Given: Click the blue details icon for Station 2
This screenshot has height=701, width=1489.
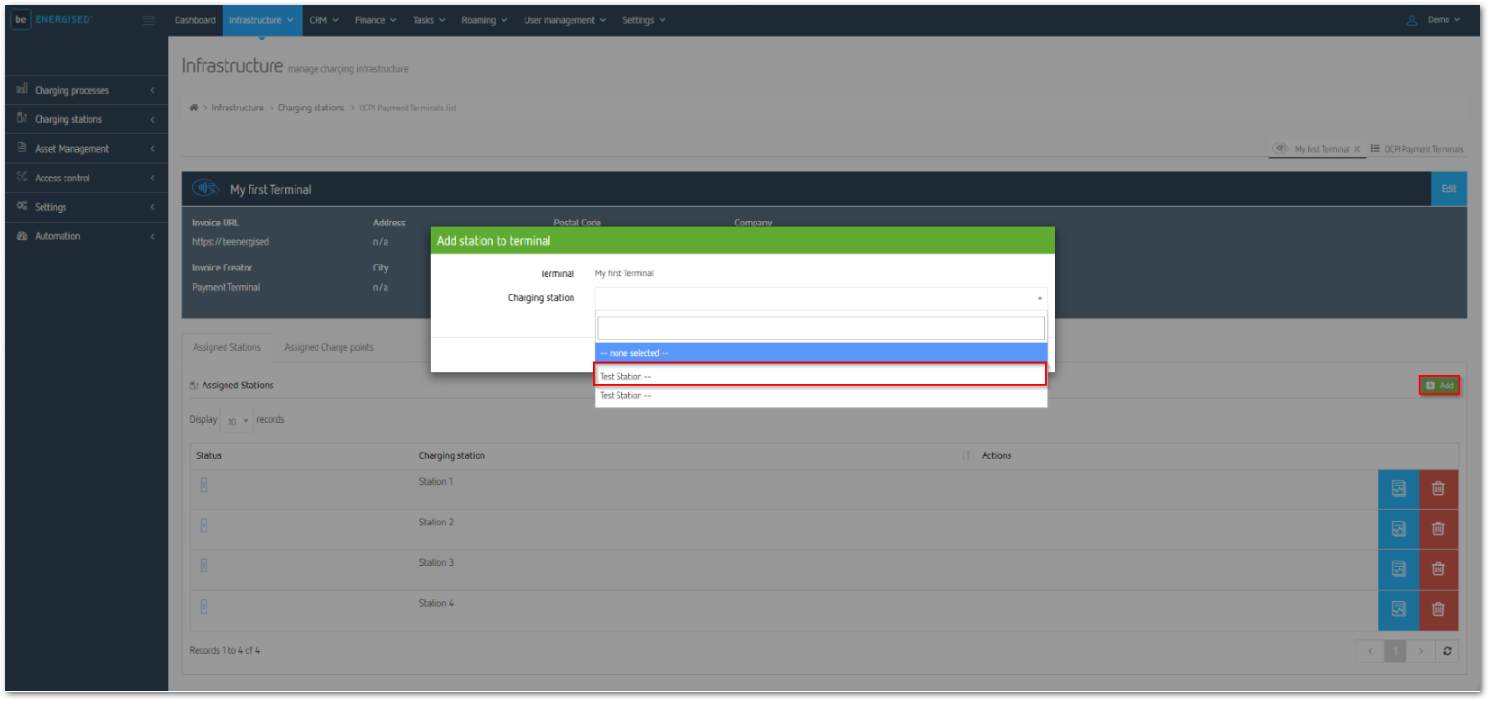Looking at the screenshot, I should pos(1398,529).
